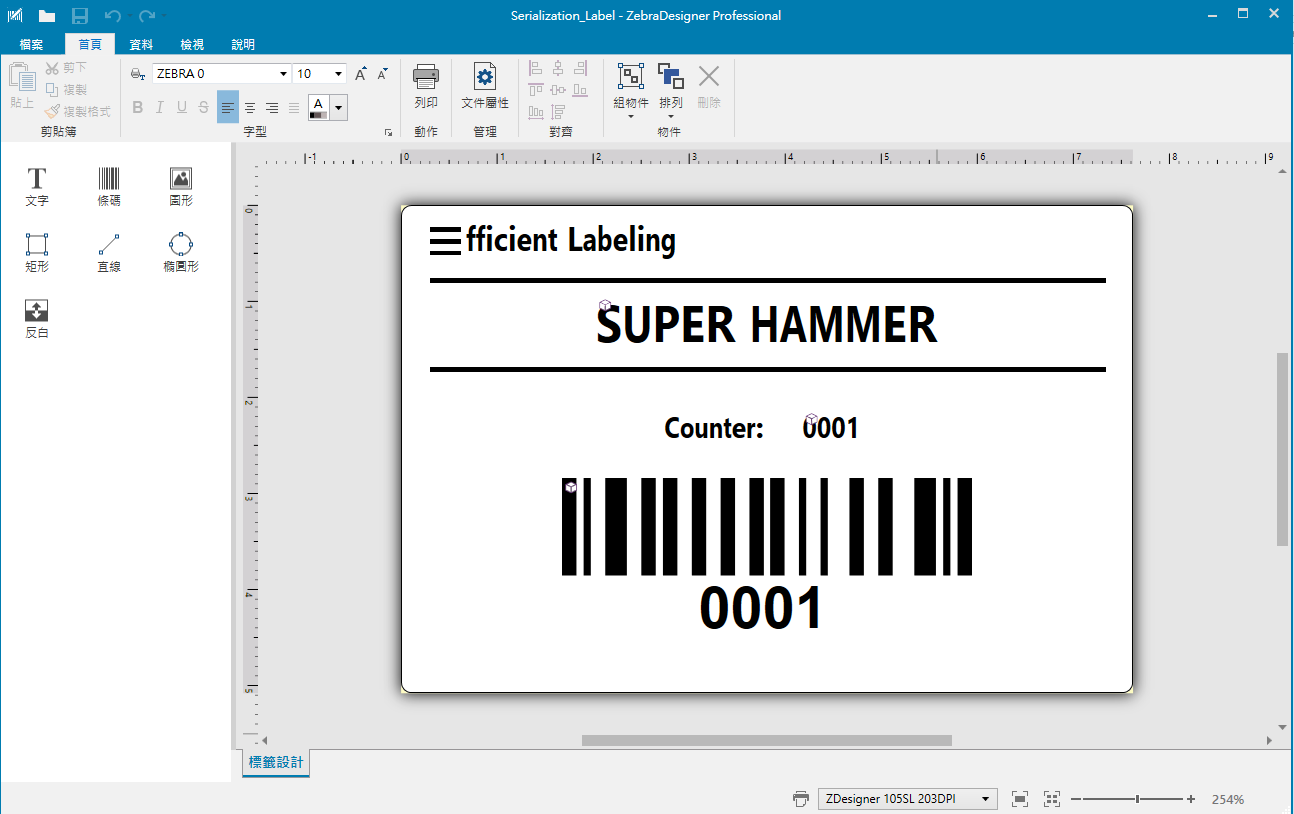The width and height of the screenshot is (1294, 814).
Task: Toggle right text alignment
Action: 272,108
